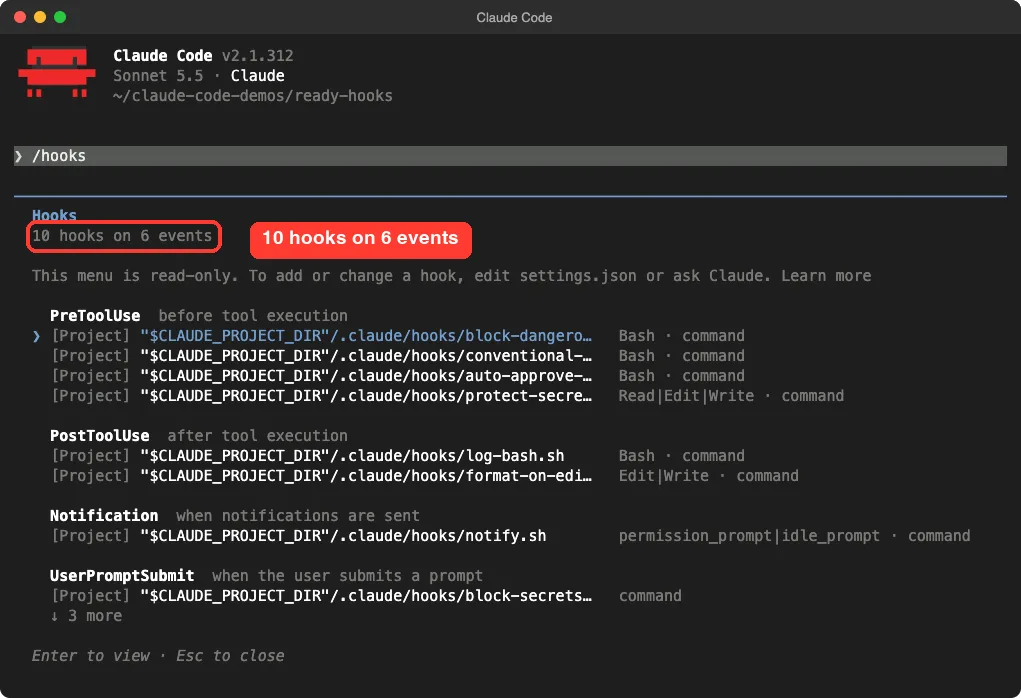Expand the '3 more' hooks indicator
Viewport: 1021px width, 698px height.
(87, 616)
